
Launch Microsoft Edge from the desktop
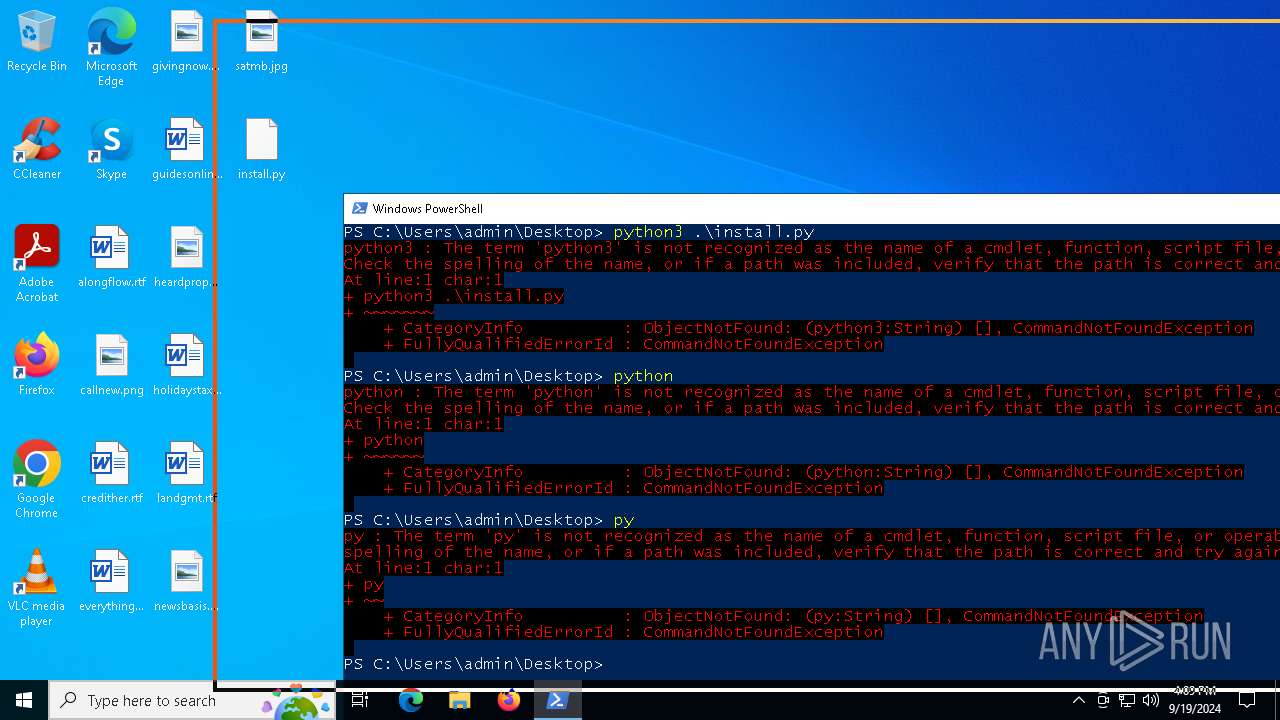click(111, 48)
